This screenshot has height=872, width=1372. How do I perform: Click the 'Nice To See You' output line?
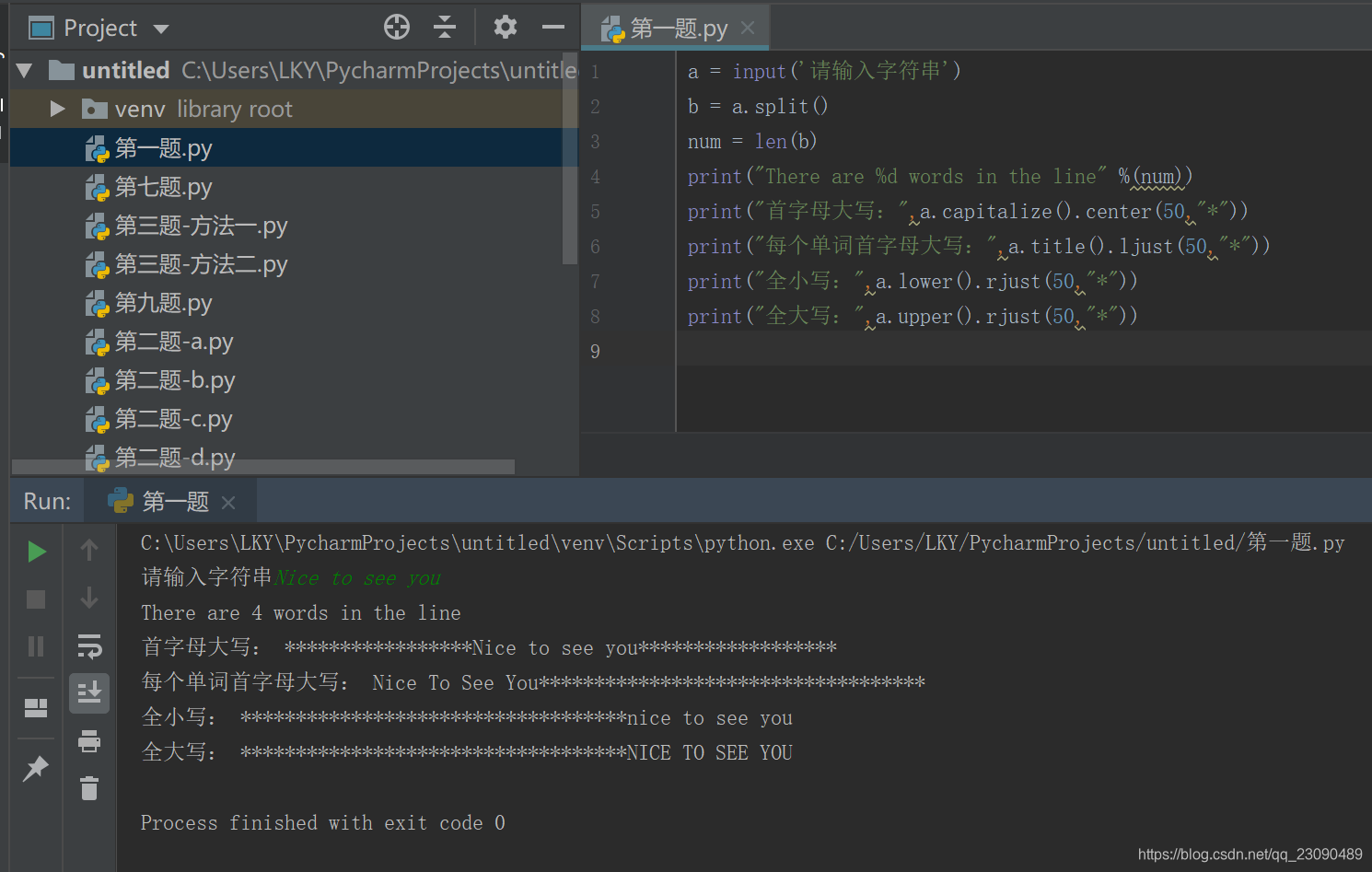[x=533, y=683]
